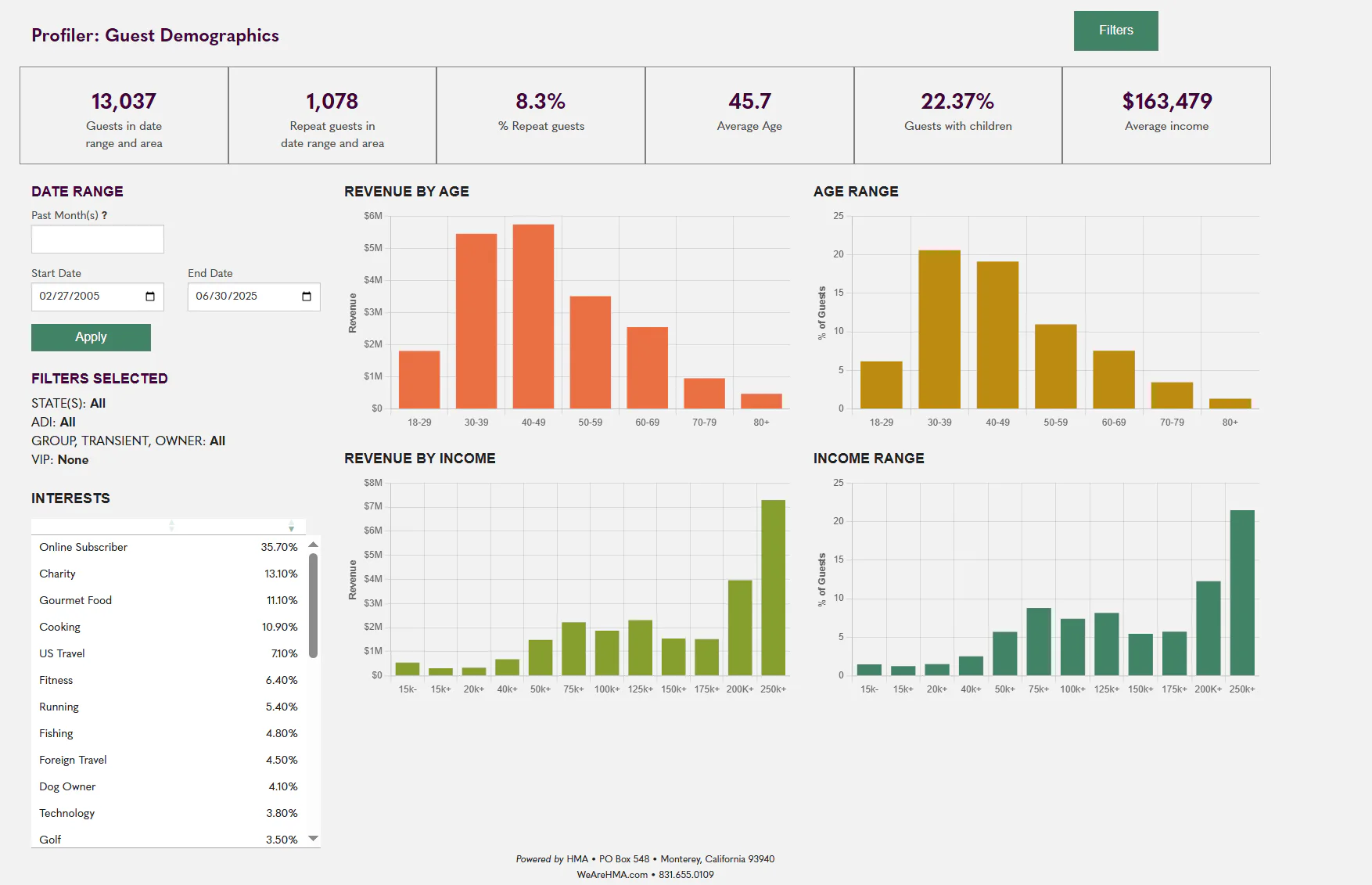The width and height of the screenshot is (1372, 885).
Task: Click the 8.3% repeat guests stat card
Action: 541,115
